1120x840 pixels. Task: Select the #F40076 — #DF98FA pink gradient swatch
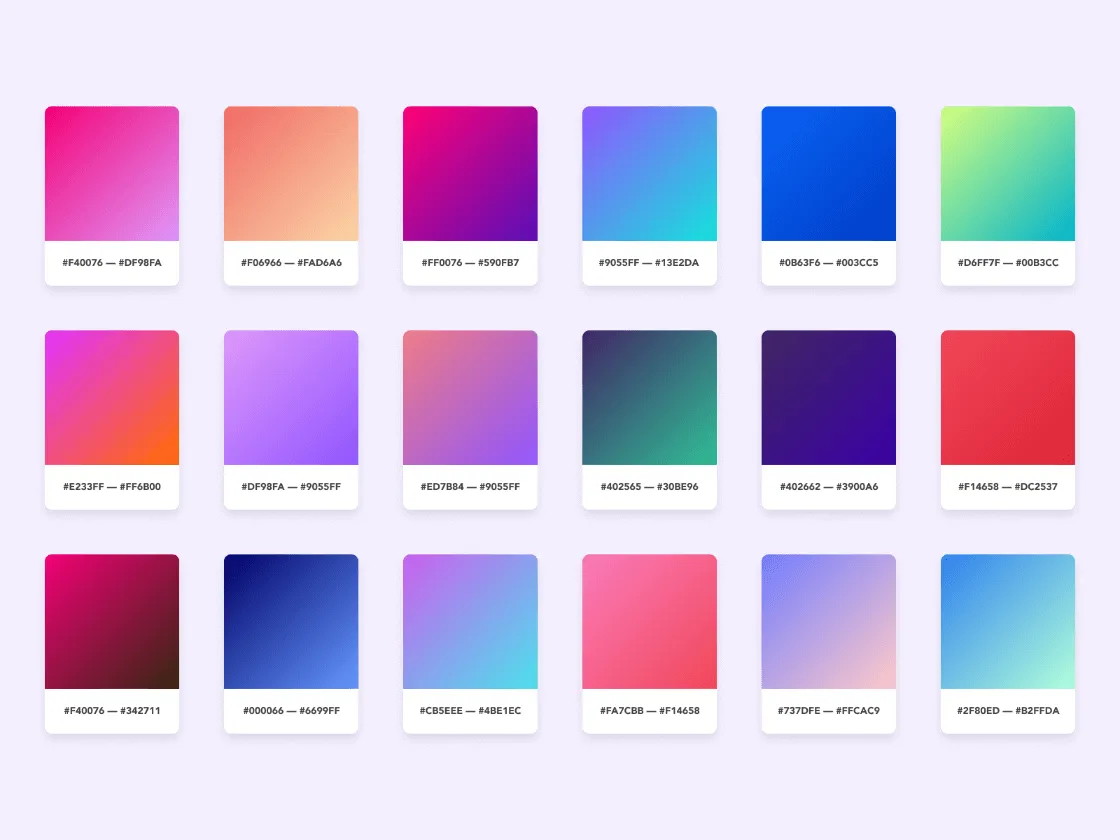(x=111, y=172)
